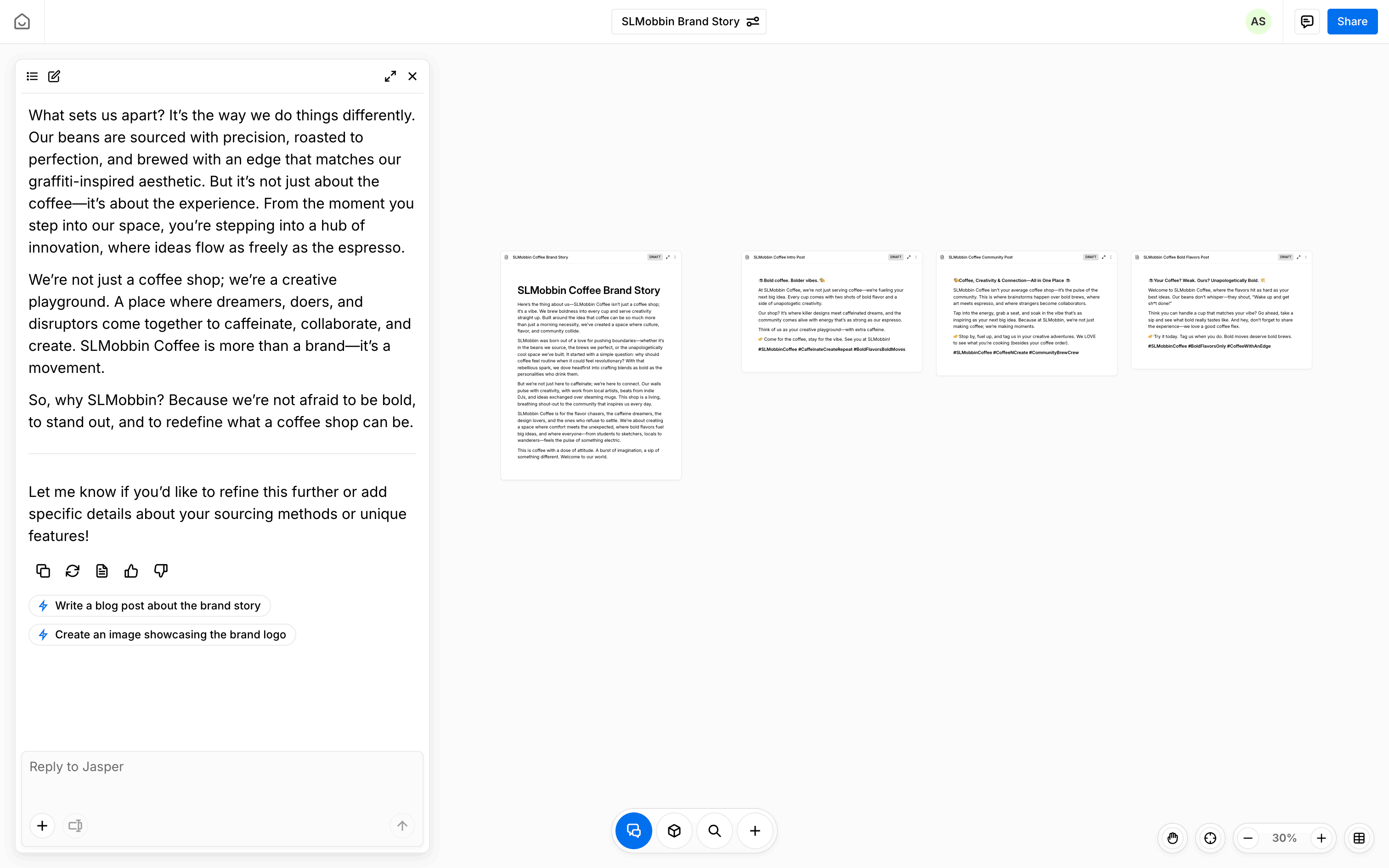Image resolution: width=1389 pixels, height=868 pixels.
Task: Start a new chat with edit icon
Action: point(54,76)
